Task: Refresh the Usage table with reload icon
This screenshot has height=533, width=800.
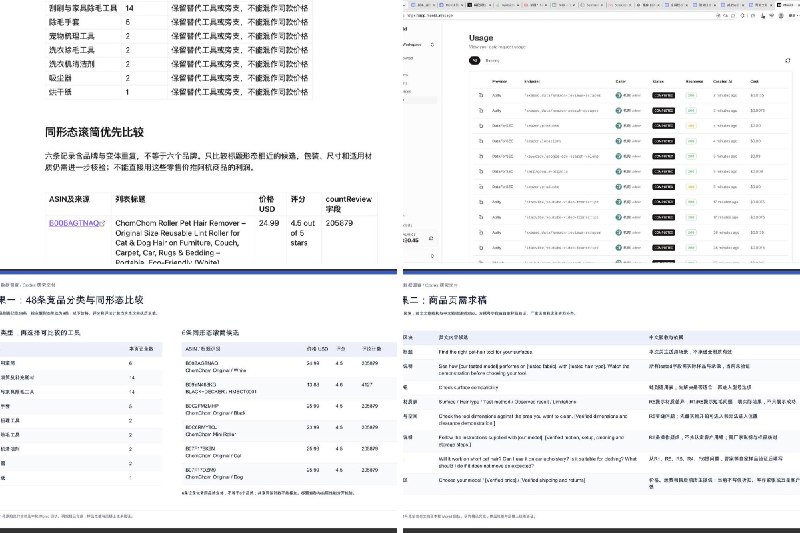Action: 787,61
